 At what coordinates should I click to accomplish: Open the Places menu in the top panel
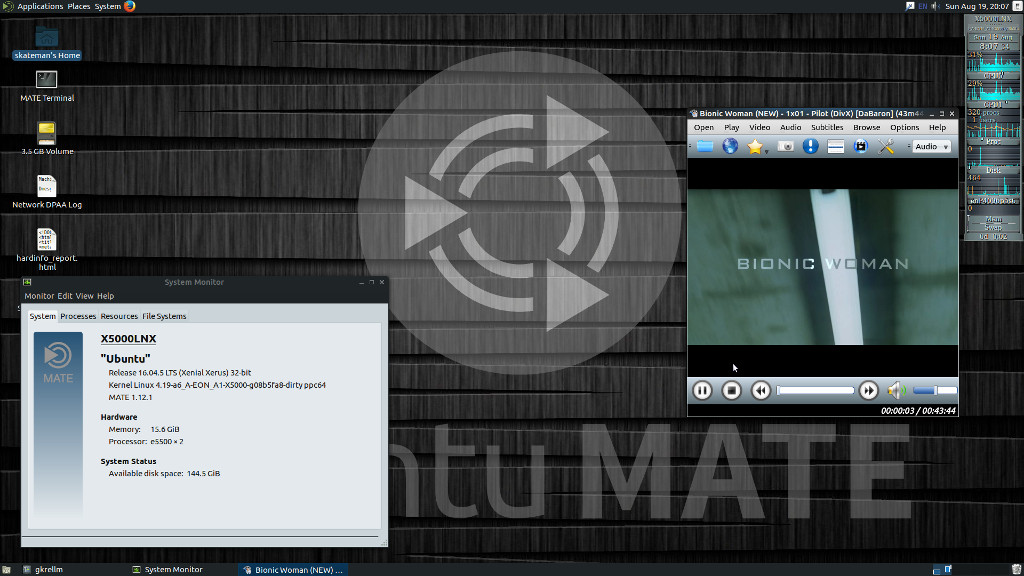point(79,7)
